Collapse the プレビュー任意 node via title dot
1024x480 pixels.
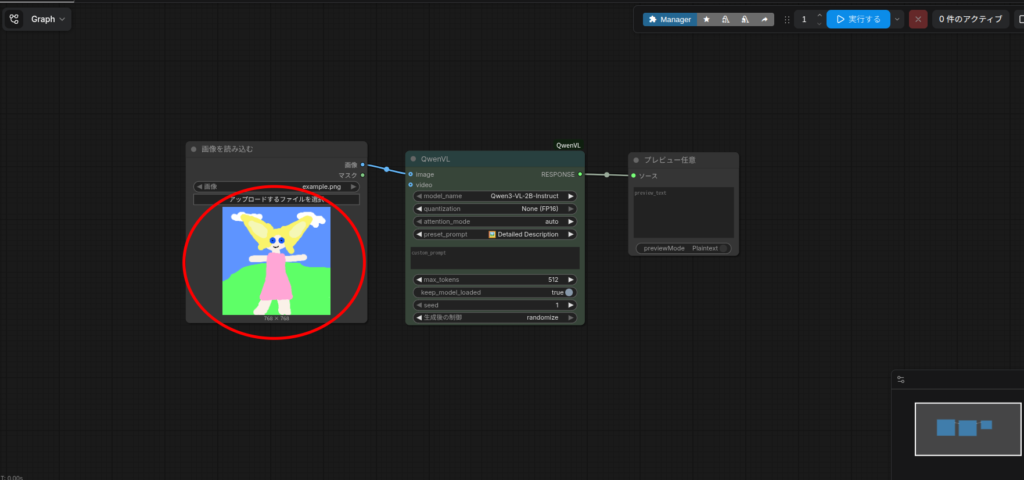click(x=636, y=159)
